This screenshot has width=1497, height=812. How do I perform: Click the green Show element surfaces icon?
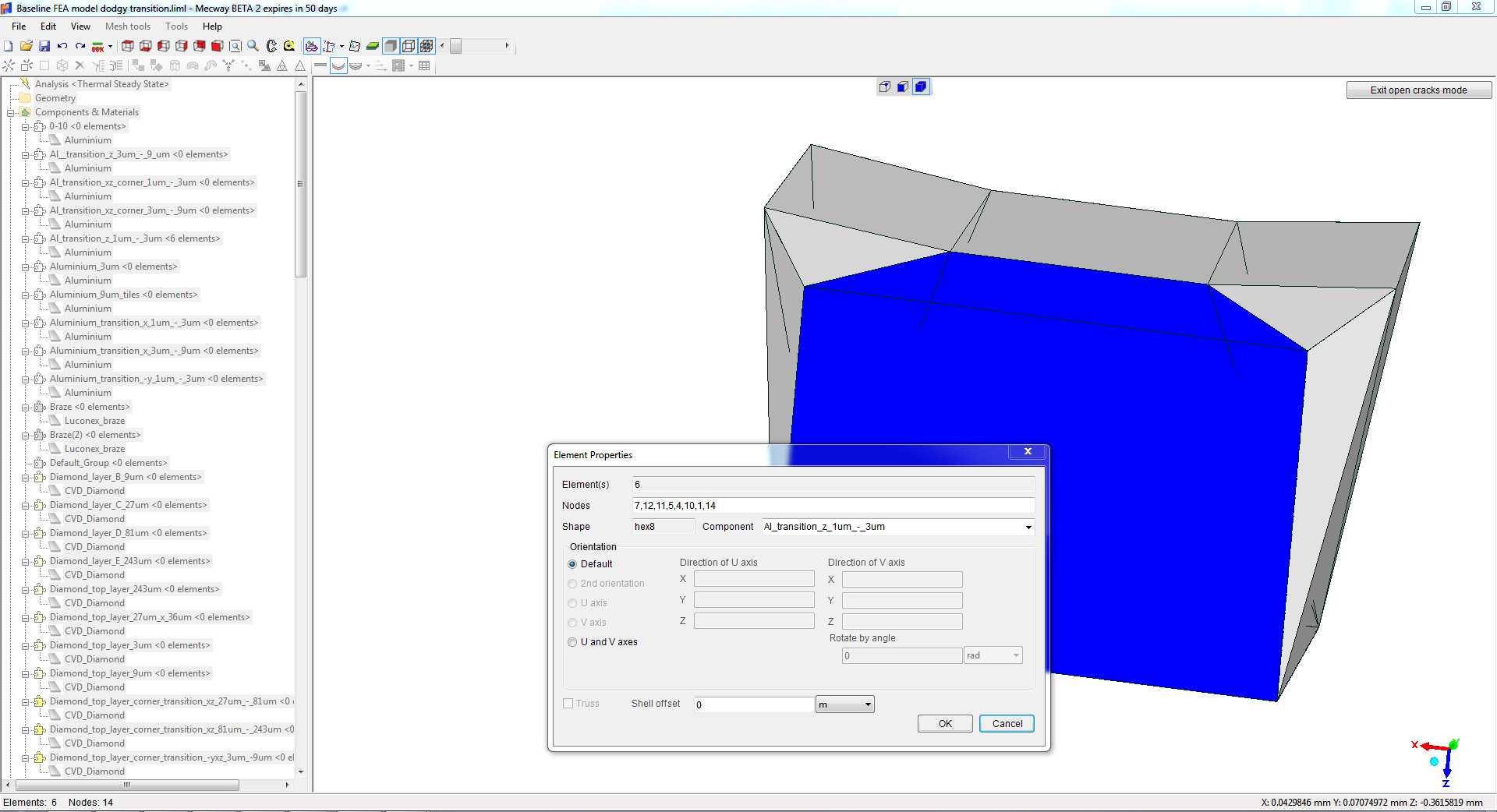[373, 46]
